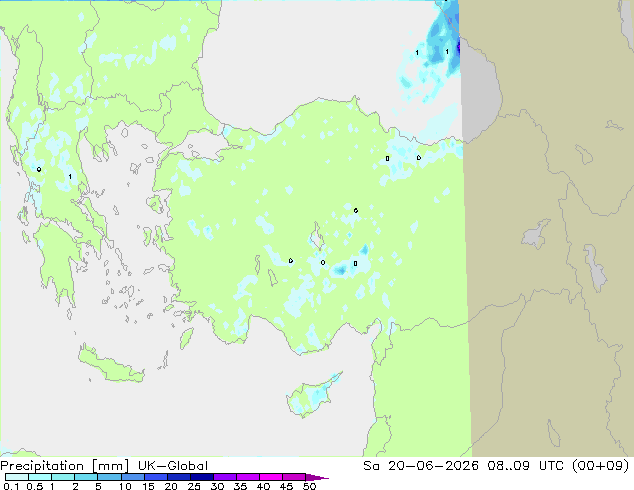Click the 45–50 mm legend color swatch
This screenshot has height=490, width=634.
(294, 477)
